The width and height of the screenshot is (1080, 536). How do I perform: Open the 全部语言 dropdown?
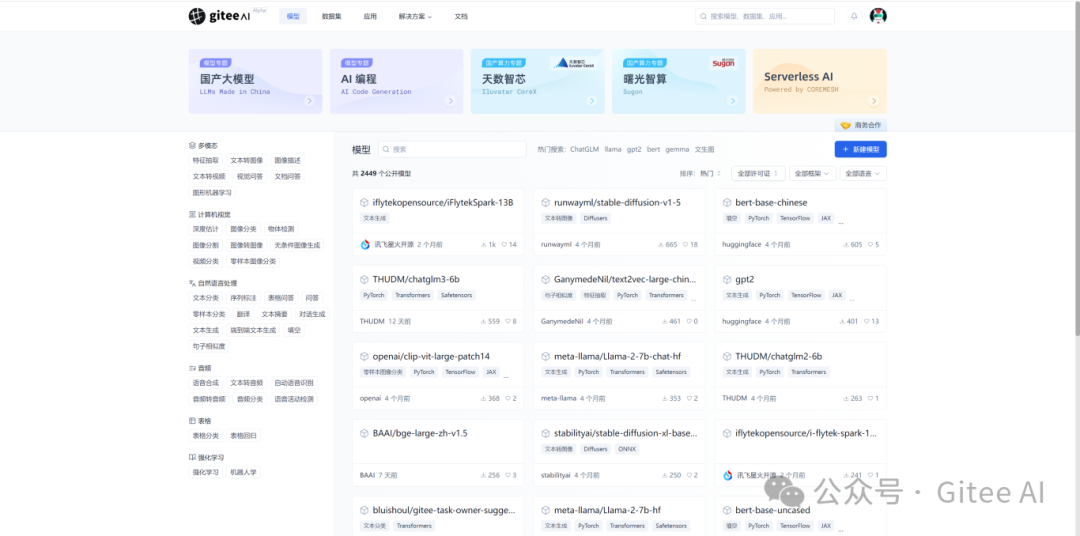click(863, 174)
